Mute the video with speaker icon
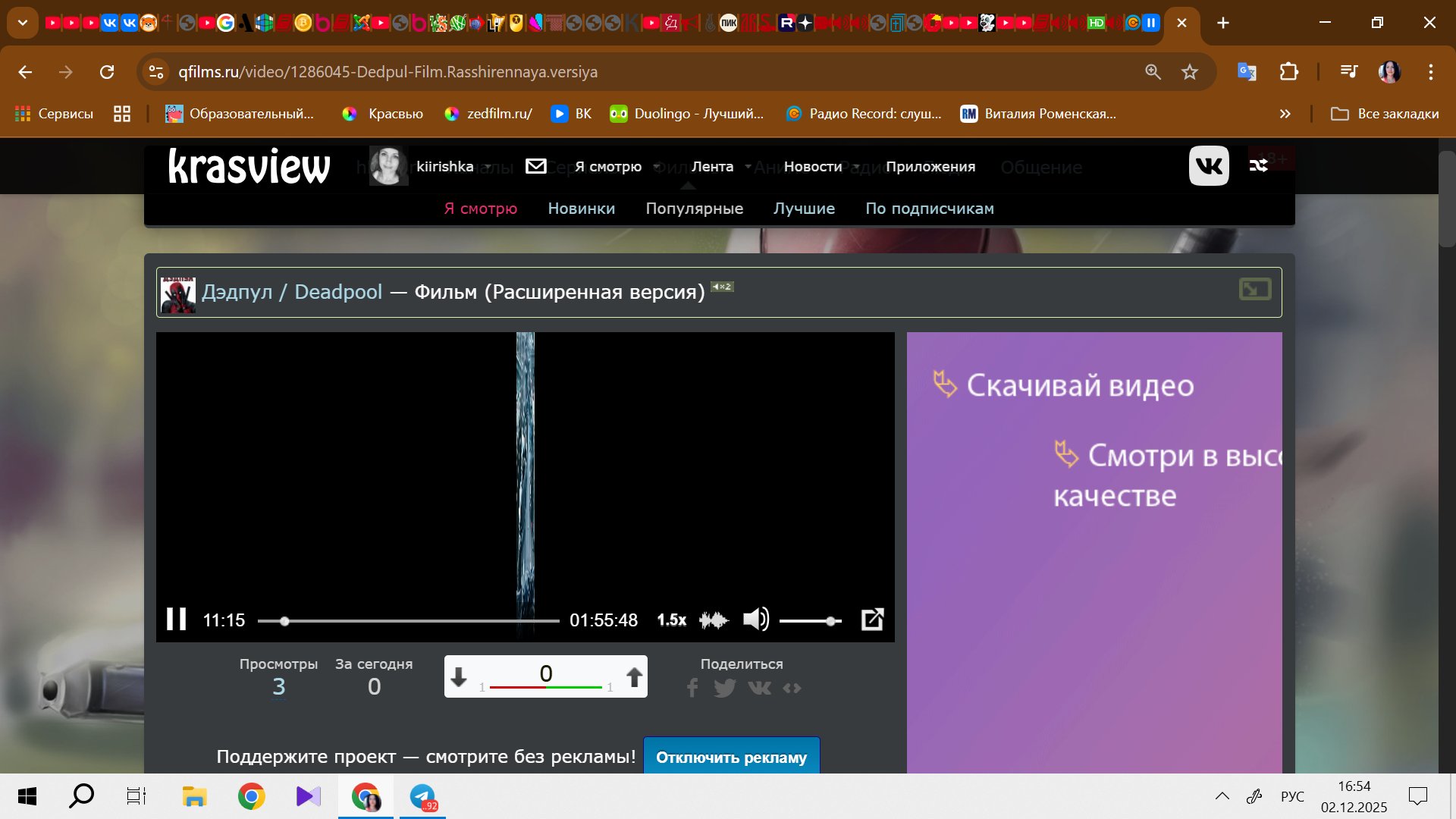Viewport: 1456px width, 819px height. 755,620
